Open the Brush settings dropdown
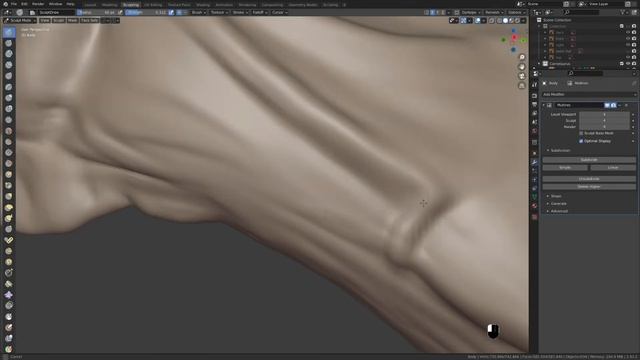This screenshot has height=360, width=640. [198, 12]
